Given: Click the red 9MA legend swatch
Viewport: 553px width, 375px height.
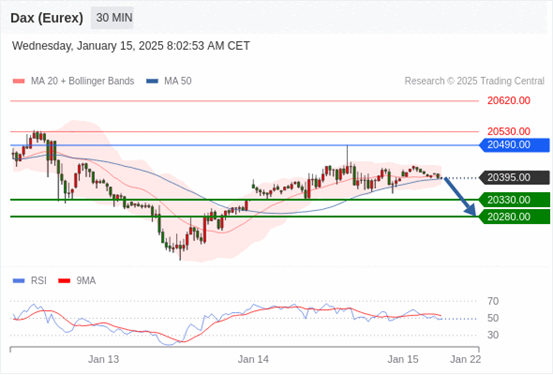Looking at the screenshot, I should (x=64, y=281).
